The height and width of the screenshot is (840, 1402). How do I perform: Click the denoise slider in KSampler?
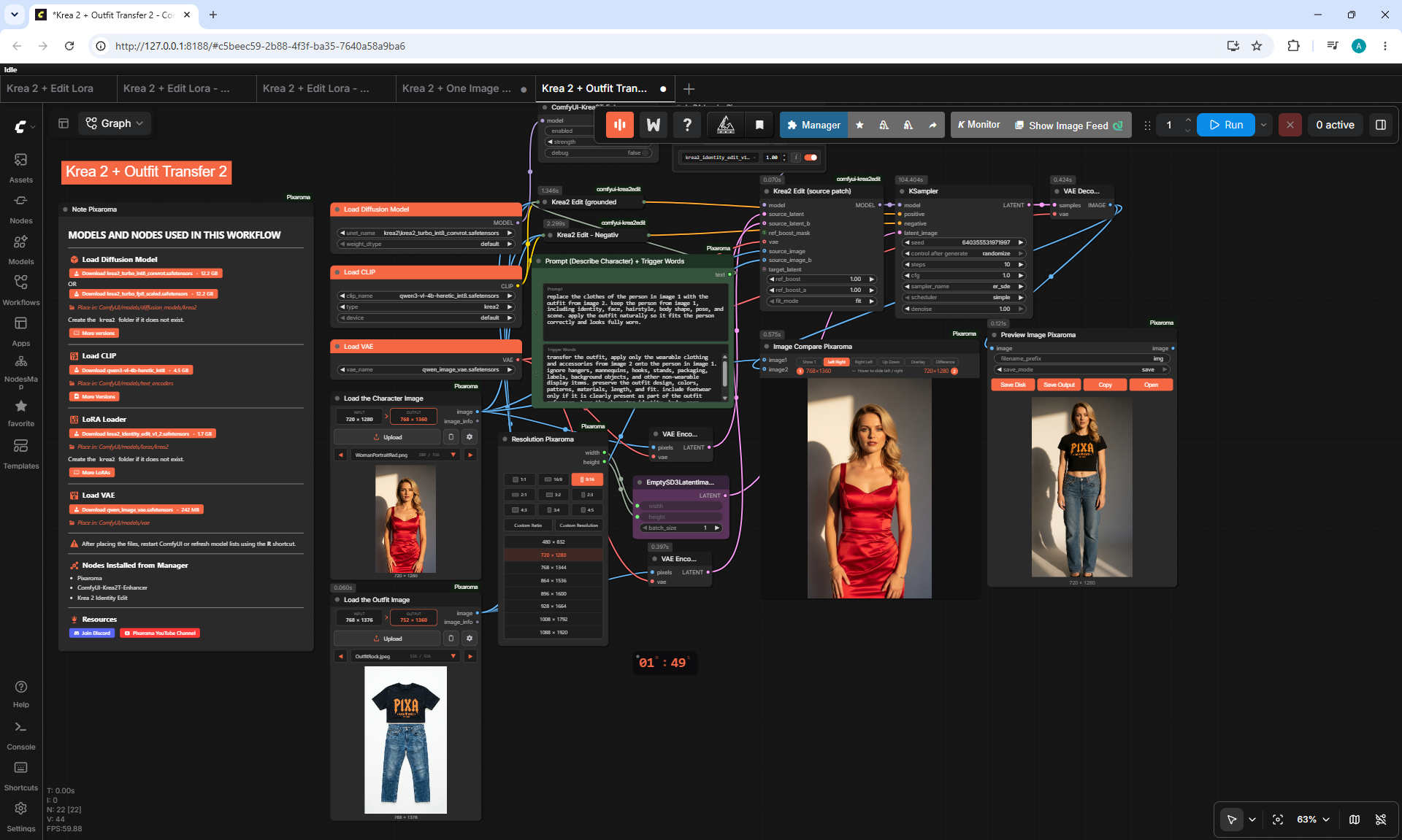(964, 309)
